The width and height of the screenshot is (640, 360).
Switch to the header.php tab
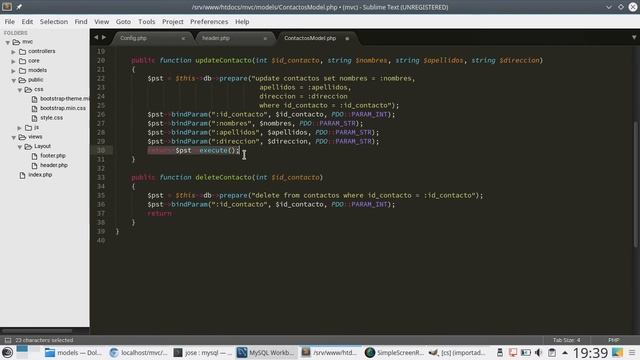(x=216, y=38)
